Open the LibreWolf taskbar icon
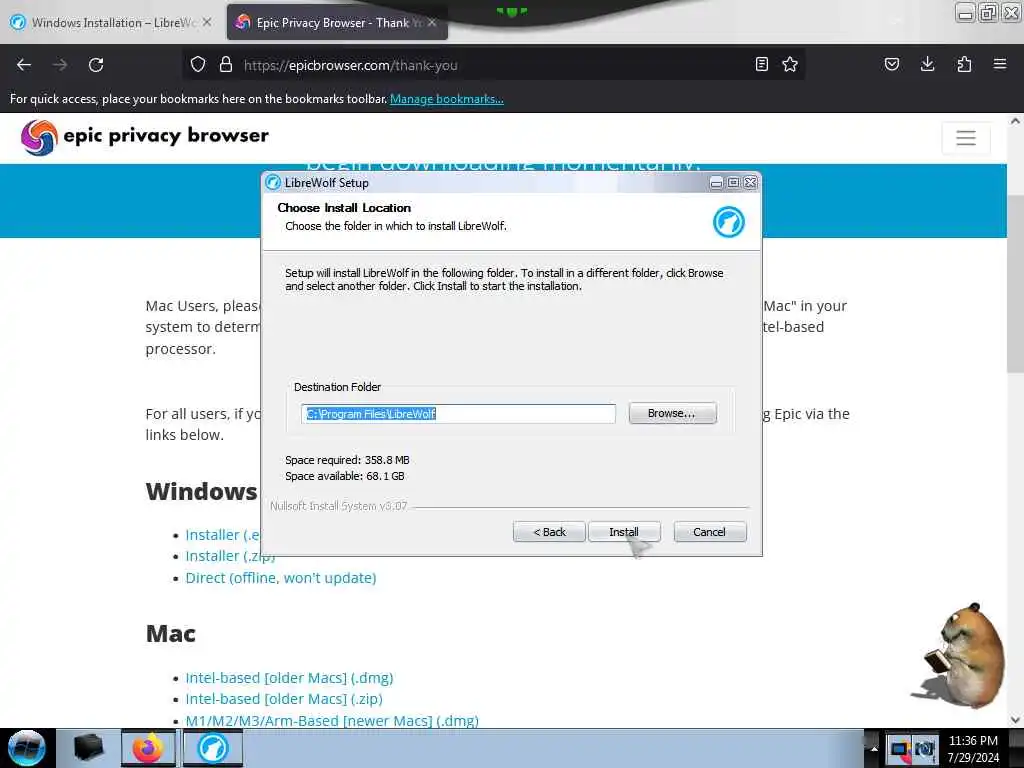Viewport: 1024px width, 768px height. 213,748
